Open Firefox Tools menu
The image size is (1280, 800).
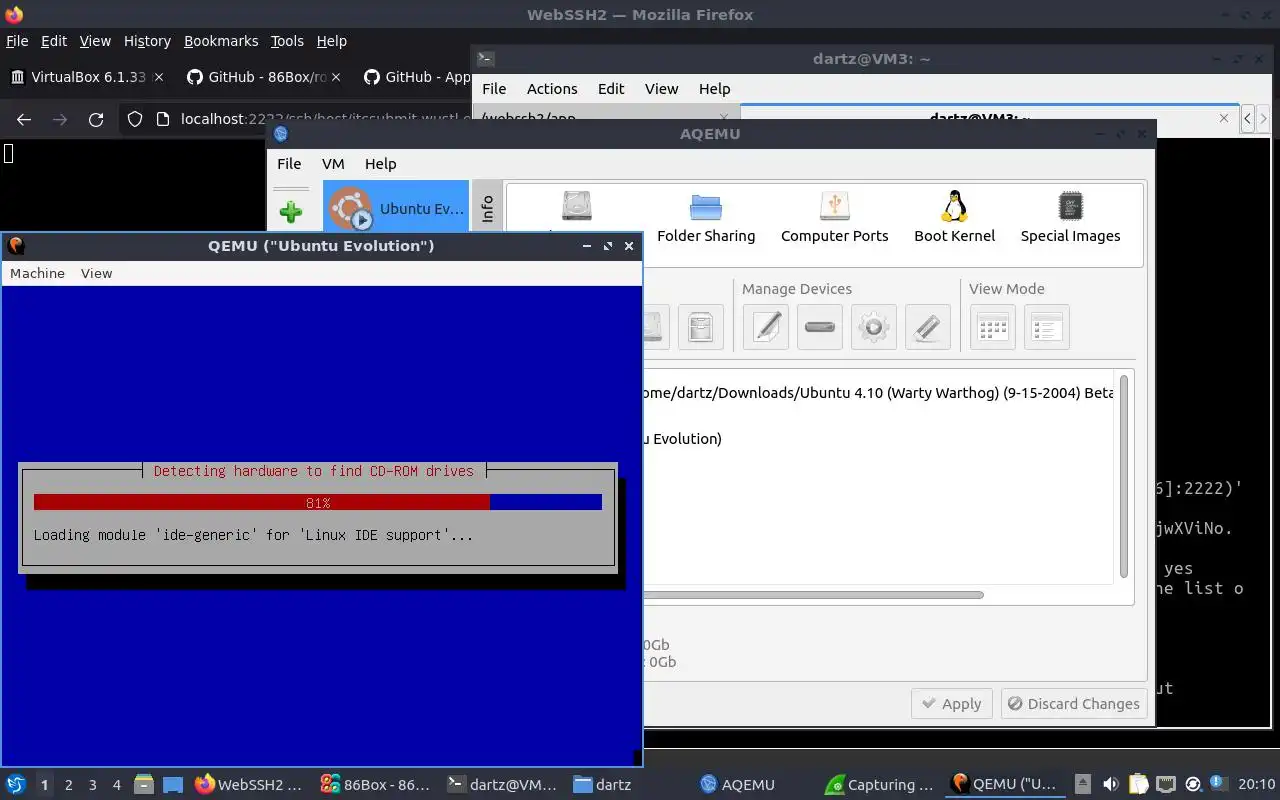[287, 41]
